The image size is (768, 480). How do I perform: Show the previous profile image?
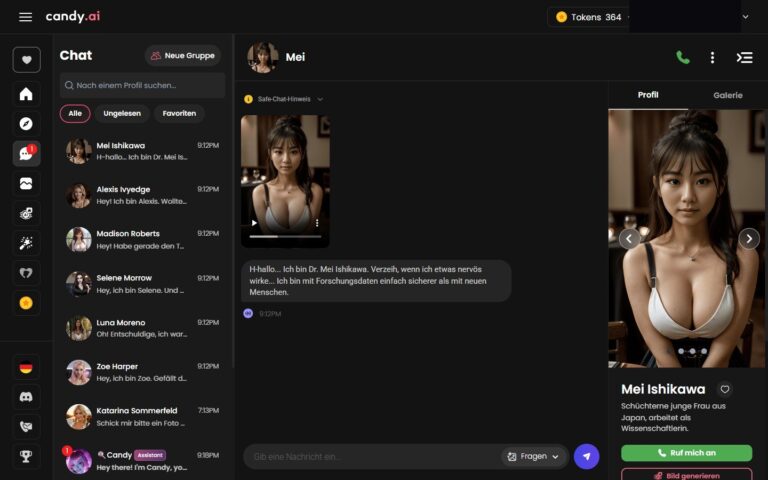tap(629, 239)
